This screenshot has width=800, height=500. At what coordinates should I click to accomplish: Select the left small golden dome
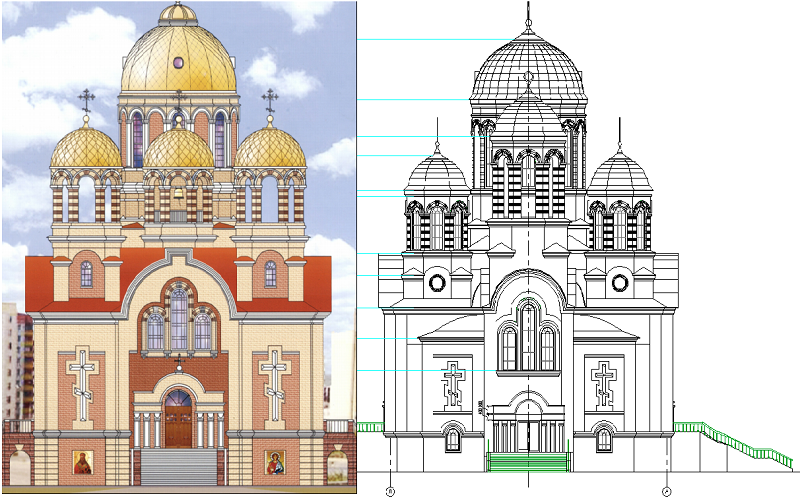[86, 150]
